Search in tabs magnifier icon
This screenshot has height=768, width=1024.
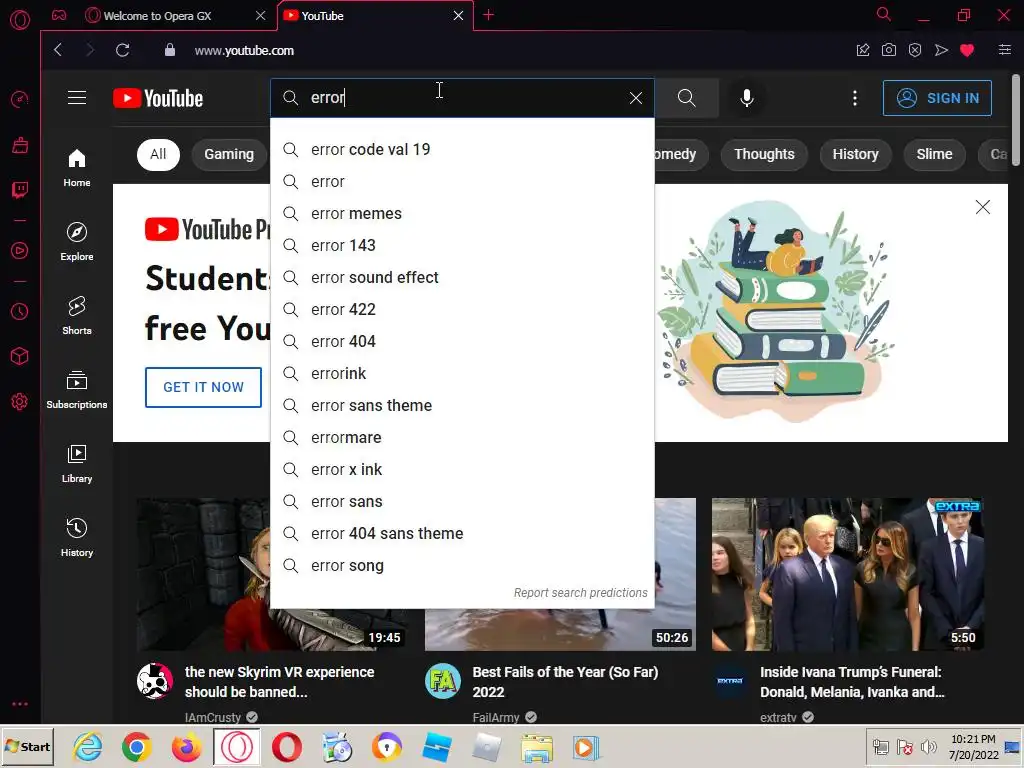coord(883,14)
